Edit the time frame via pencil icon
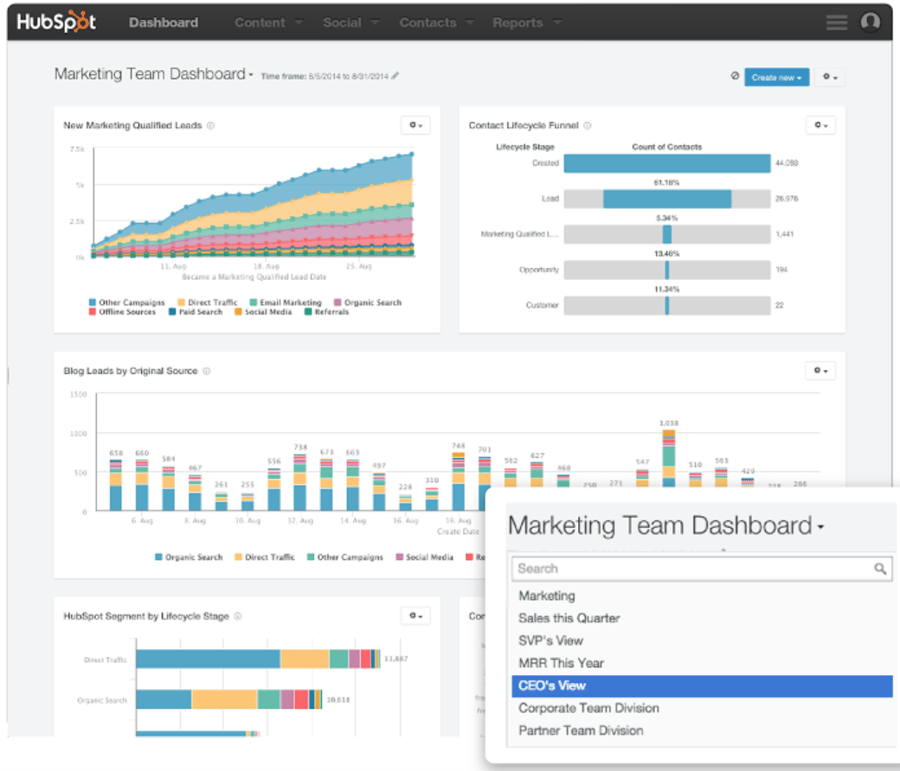 (x=395, y=74)
